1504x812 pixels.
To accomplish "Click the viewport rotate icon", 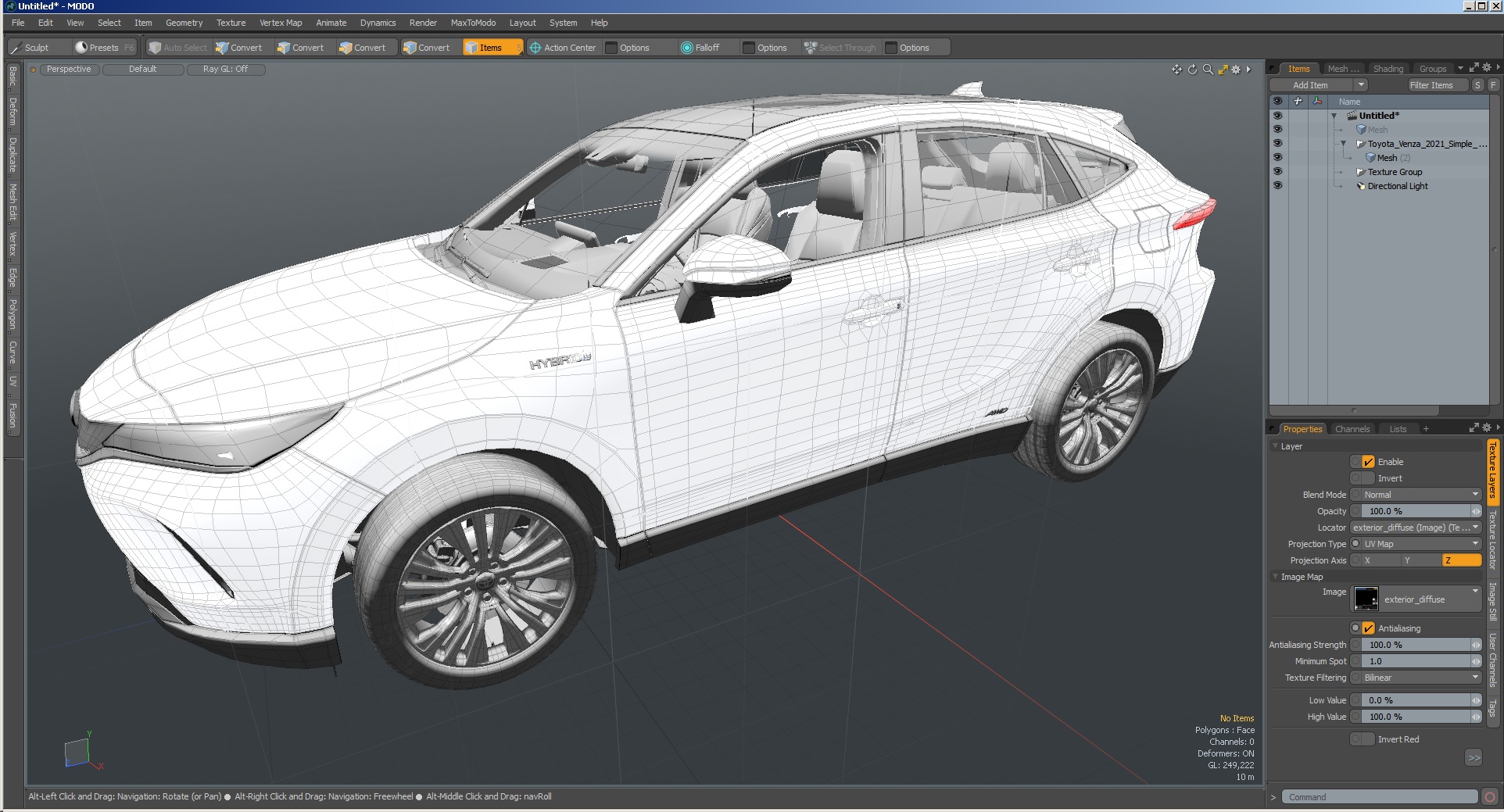I will [x=1192, y=70].
